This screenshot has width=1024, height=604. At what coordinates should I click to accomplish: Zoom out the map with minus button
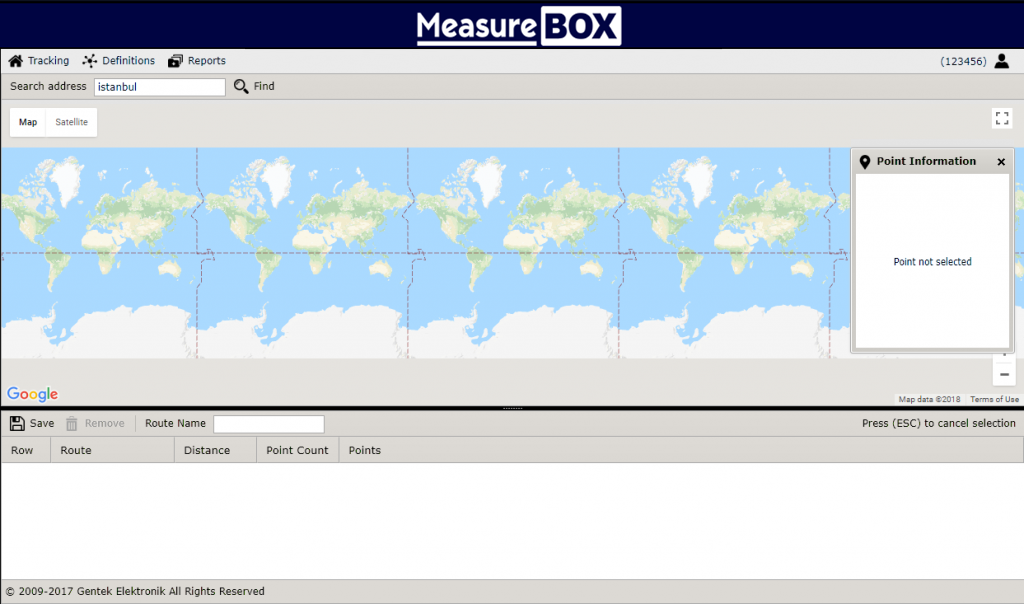[1004, 374]
